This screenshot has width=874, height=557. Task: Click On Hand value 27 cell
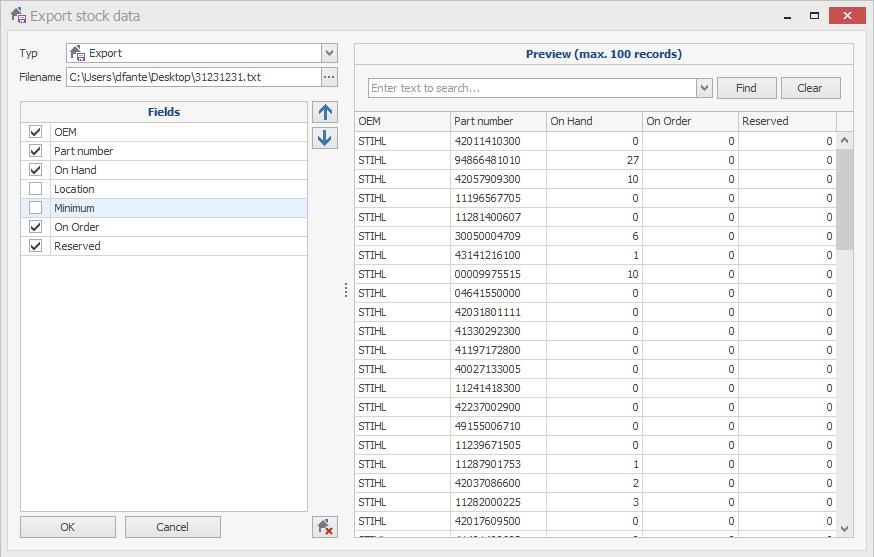(x=594, y=160)
